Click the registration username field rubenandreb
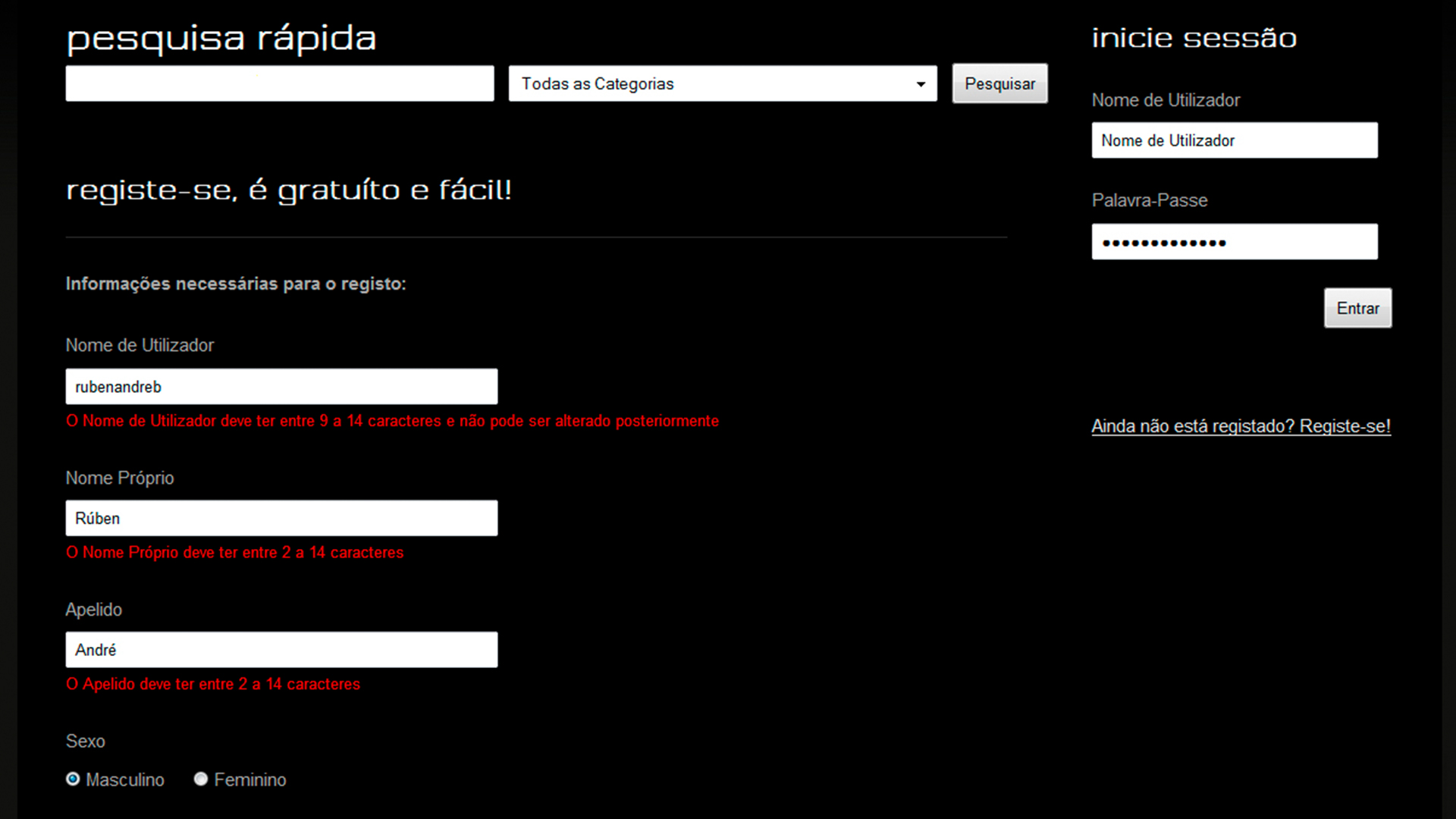This screenshot has width=1456, height=819. (281, 387)
